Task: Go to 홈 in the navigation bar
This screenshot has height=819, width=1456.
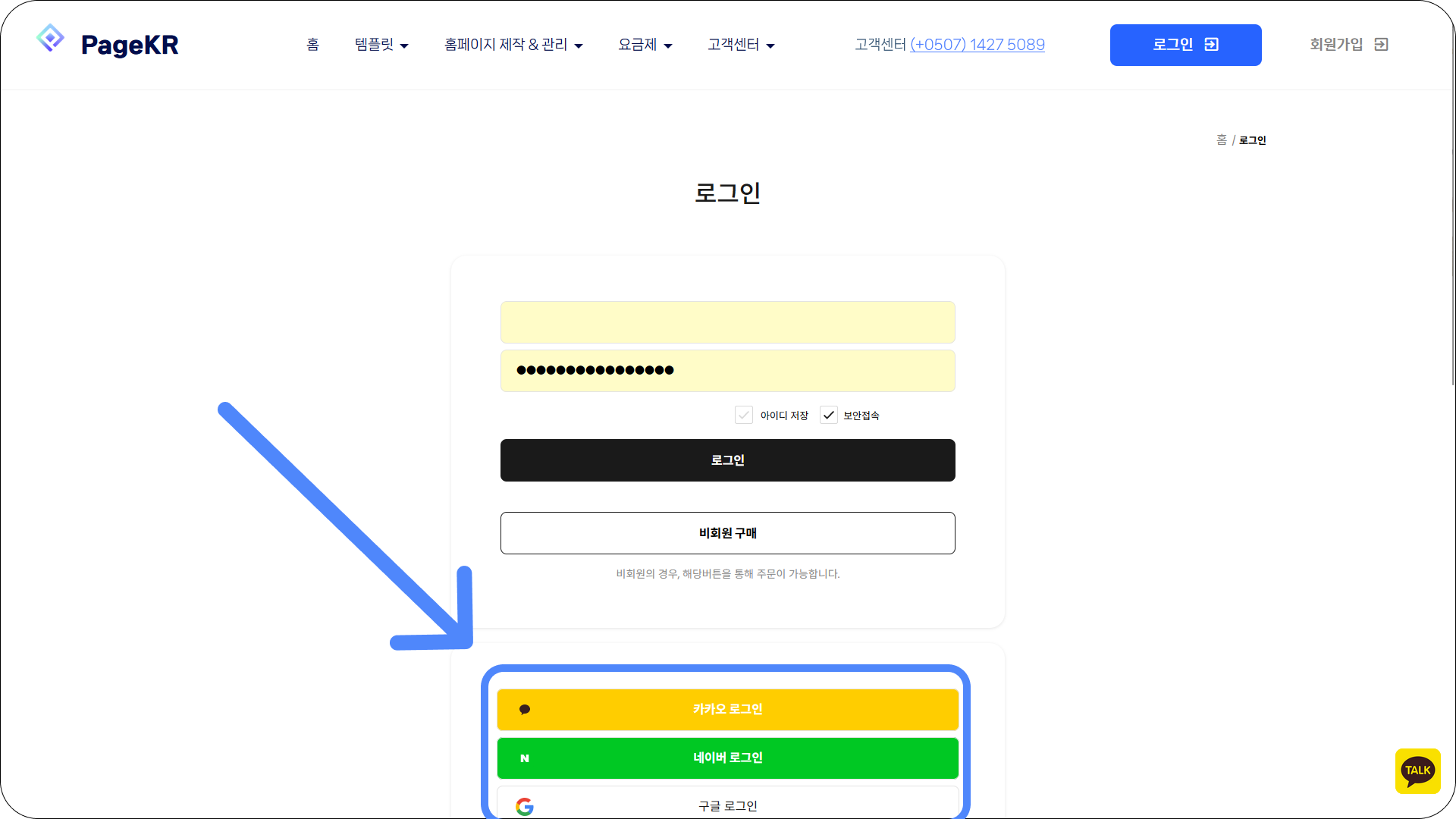Action: click(x=312, y=45)
